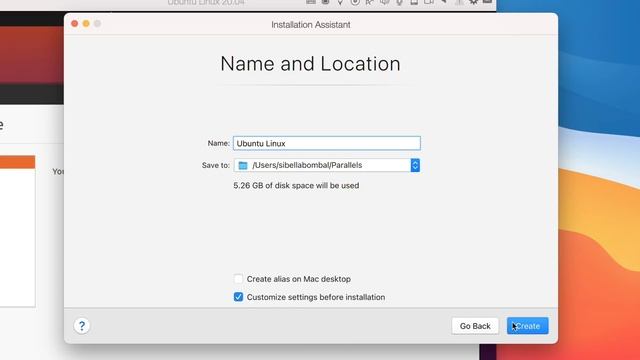This screenshot has width=640, height=360.
Task: Minimize the Installation Assistant window
Action: coord(86,24)
